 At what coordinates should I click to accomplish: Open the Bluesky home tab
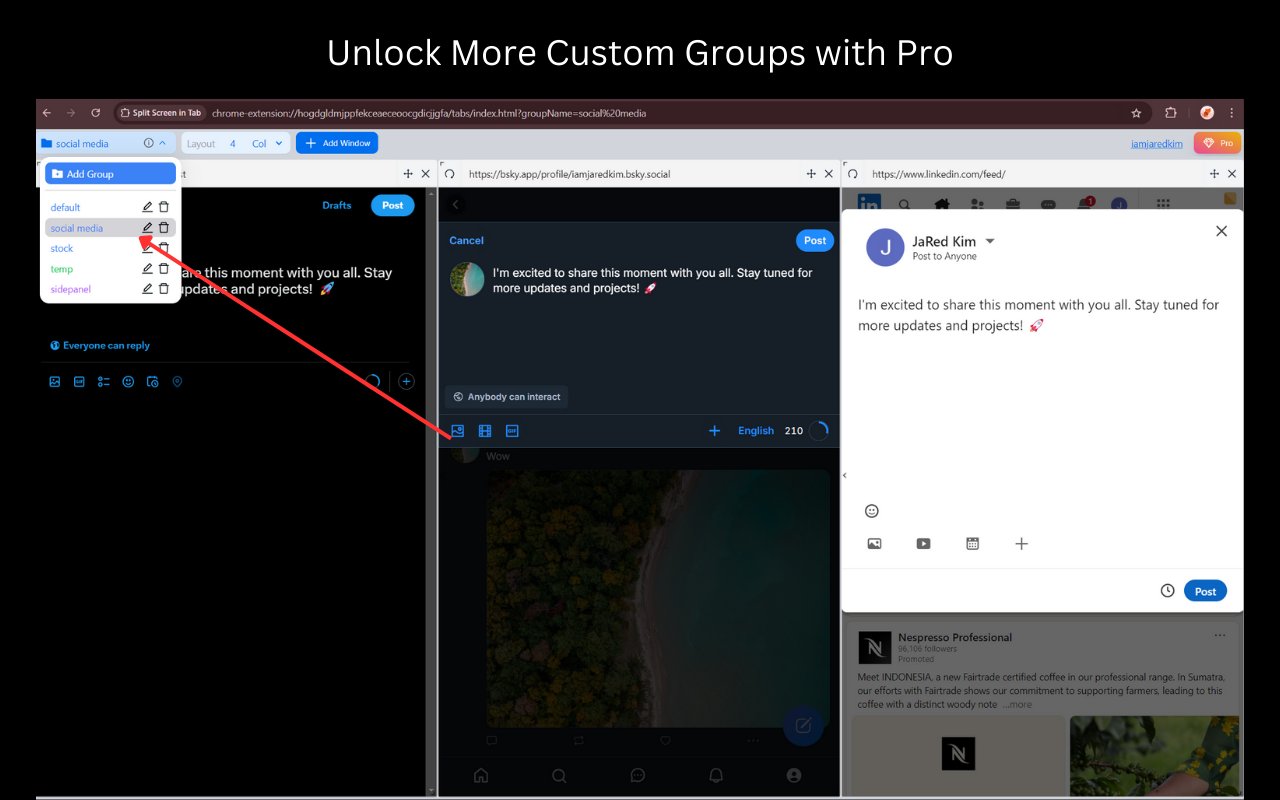[x=481, y=775]
